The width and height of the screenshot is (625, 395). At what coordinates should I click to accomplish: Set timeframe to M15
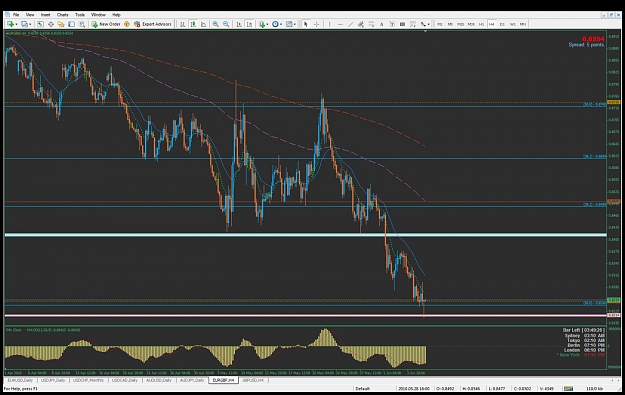click(460, 24)
